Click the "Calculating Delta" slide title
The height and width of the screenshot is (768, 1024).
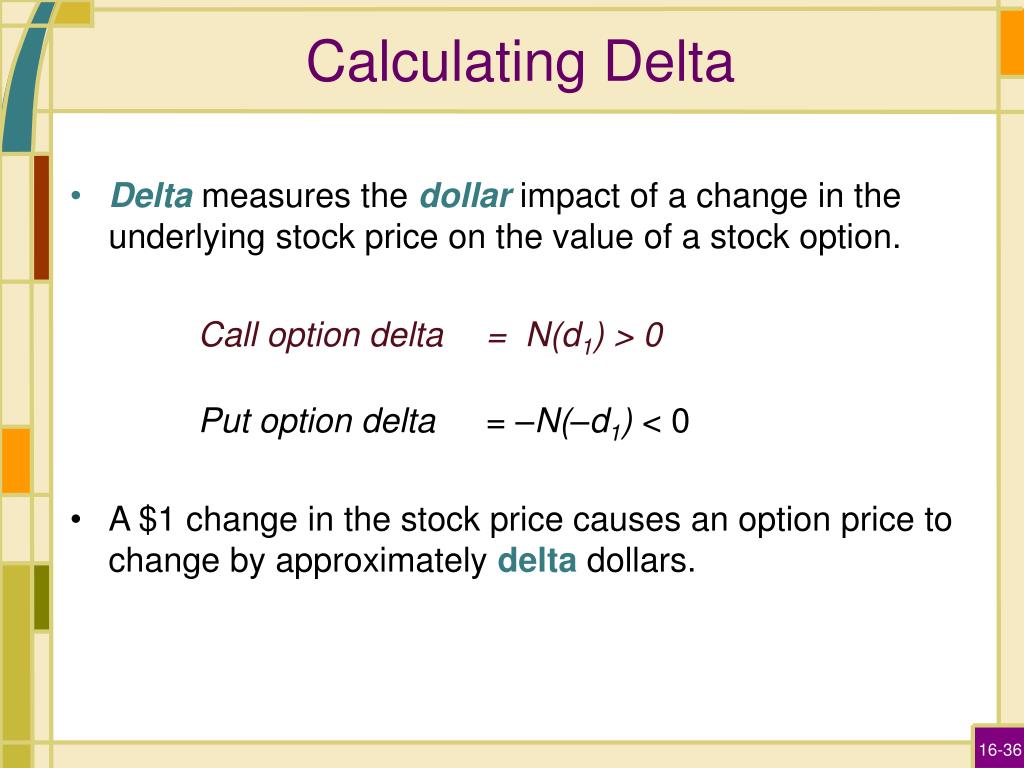pyautogui.click(x=520, y=61)
